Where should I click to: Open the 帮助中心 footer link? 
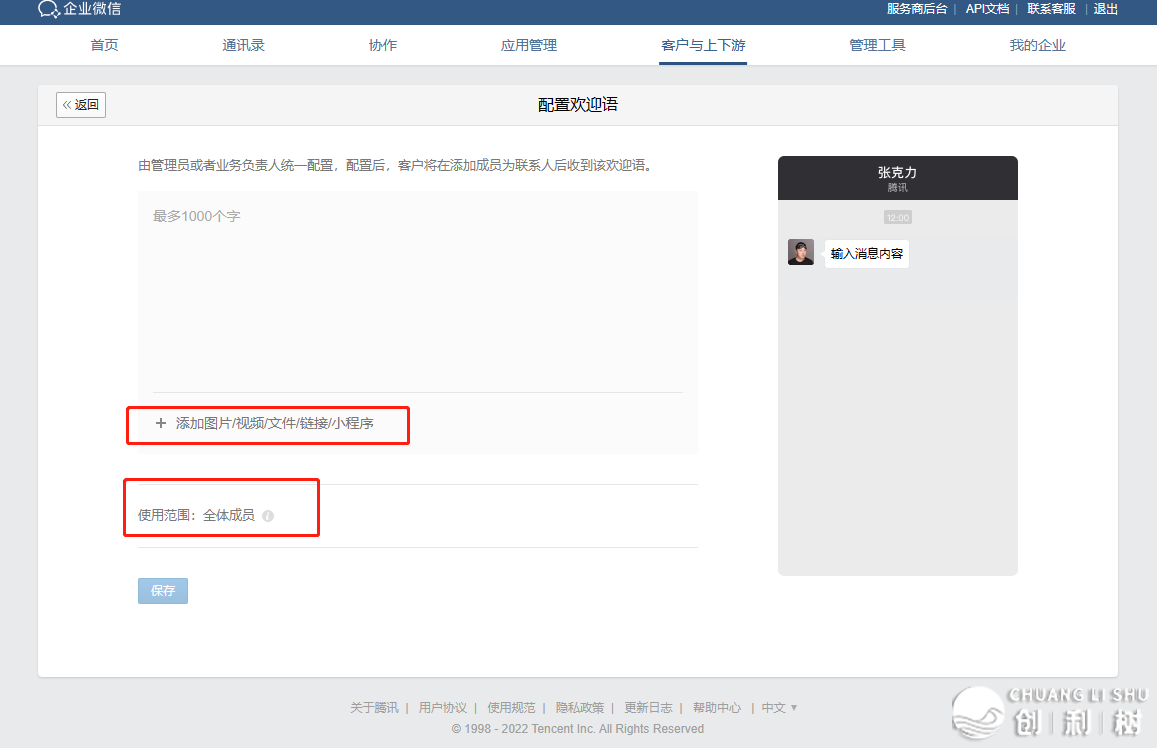pos(716,708)
